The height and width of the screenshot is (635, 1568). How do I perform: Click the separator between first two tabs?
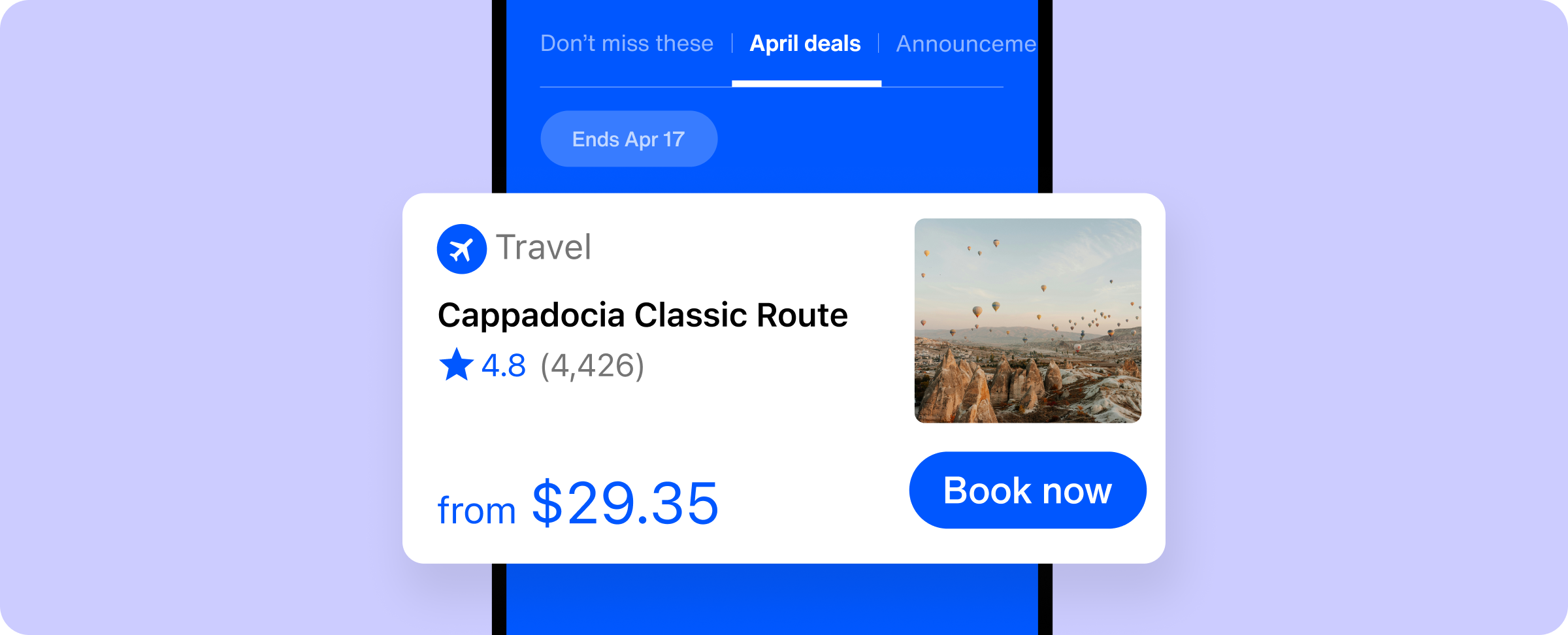tap(732, 44)
